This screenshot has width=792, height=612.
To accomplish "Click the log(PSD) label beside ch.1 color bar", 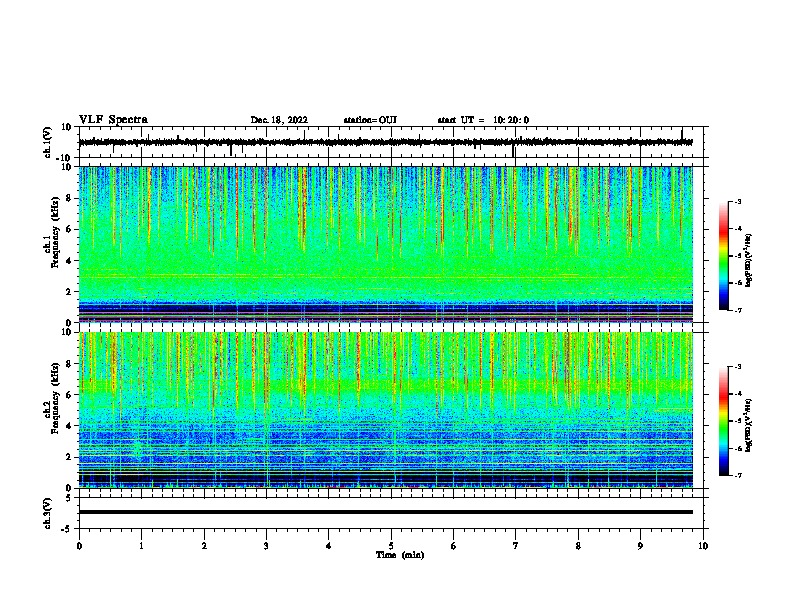I will (748, 261).
